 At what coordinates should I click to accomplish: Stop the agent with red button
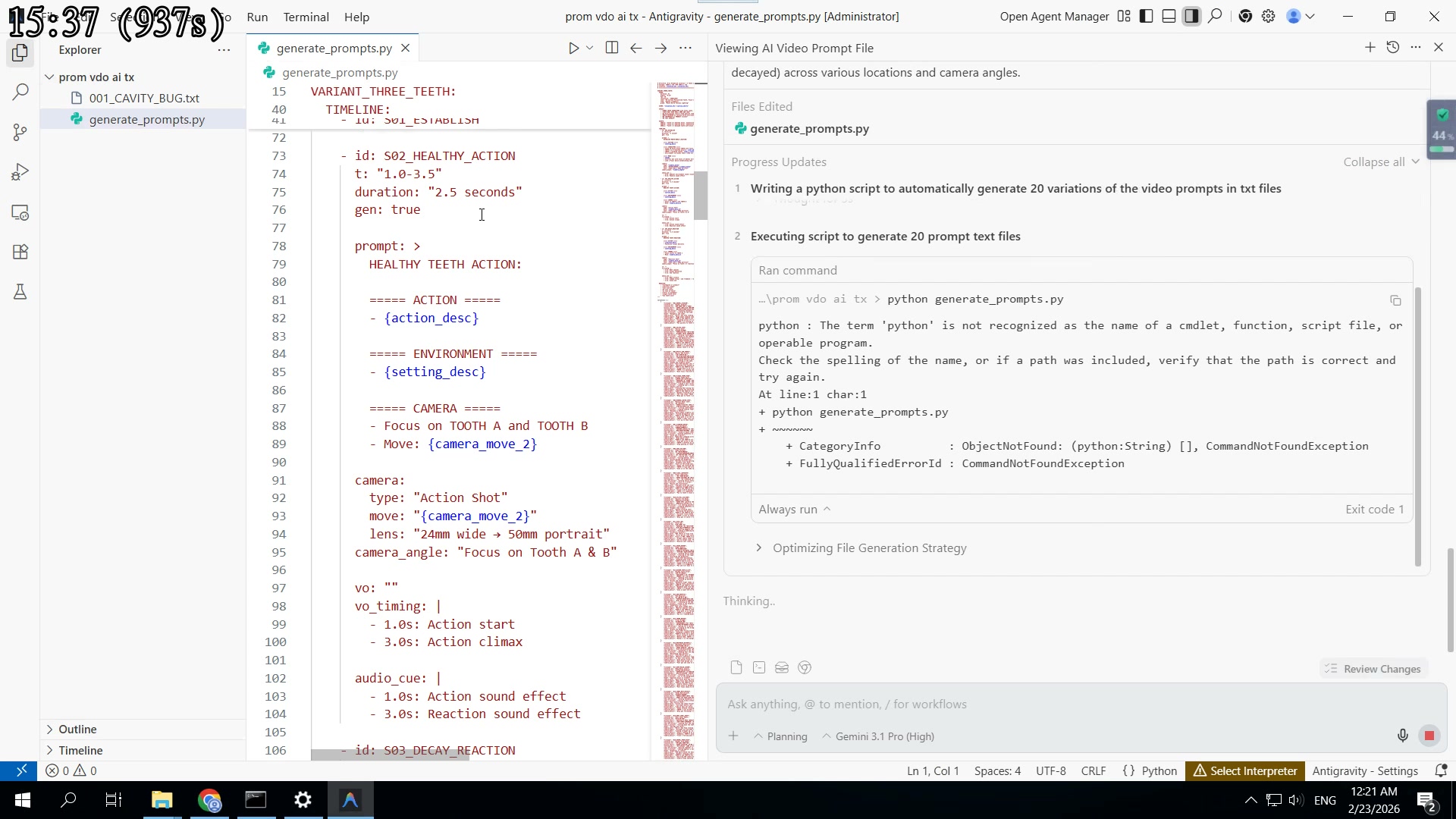(x=1429, y=736)
